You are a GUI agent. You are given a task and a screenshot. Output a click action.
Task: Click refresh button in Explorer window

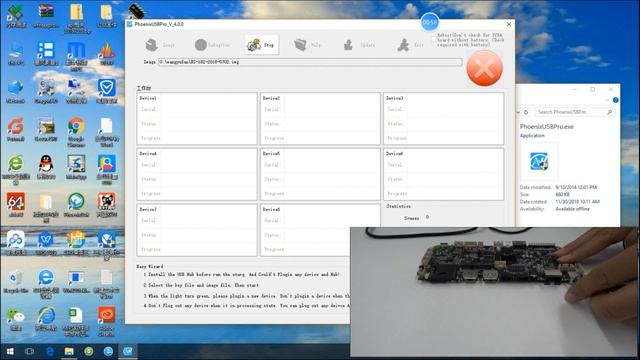(x=526, y=112)
